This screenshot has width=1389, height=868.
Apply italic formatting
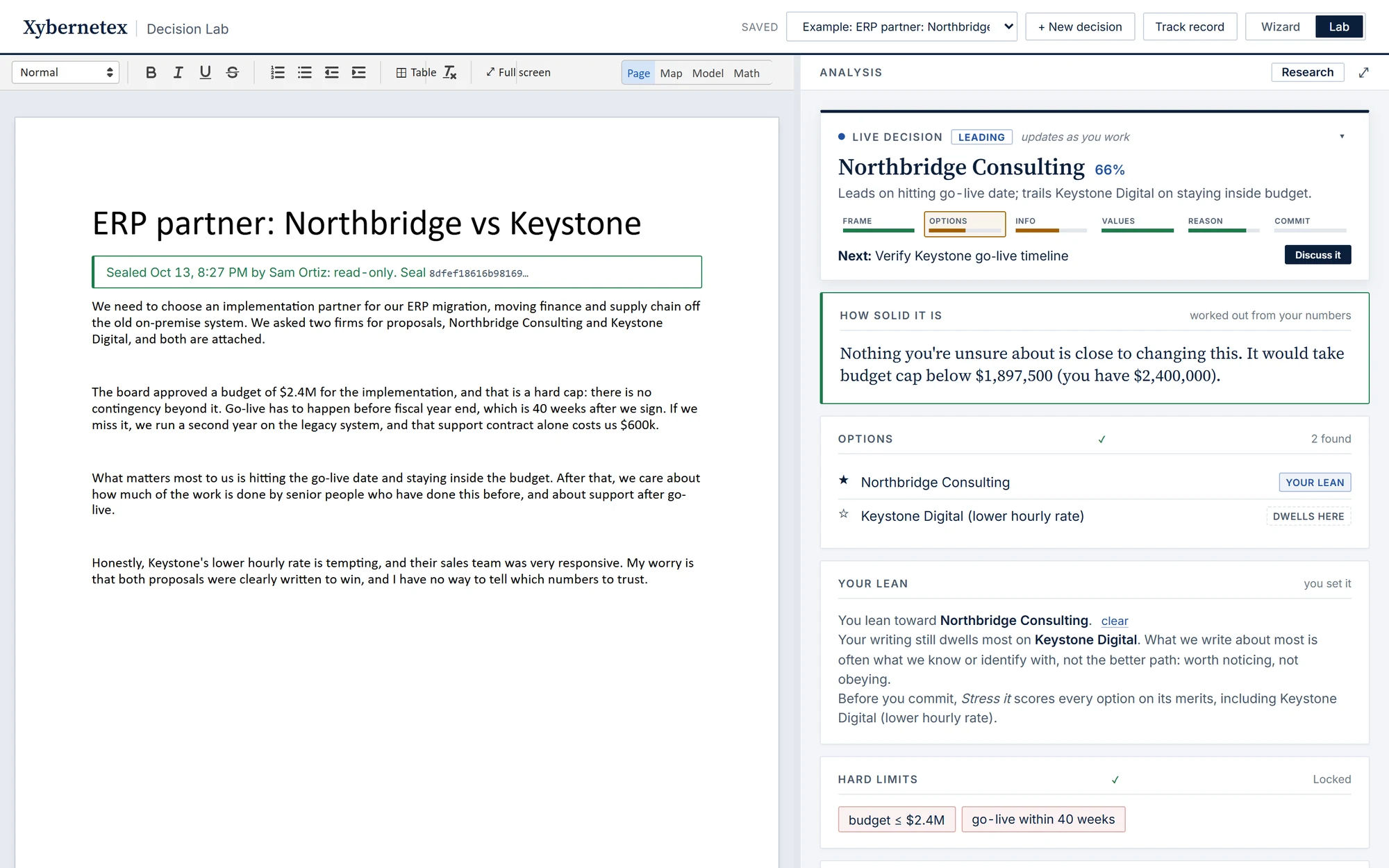click(178, 72)
